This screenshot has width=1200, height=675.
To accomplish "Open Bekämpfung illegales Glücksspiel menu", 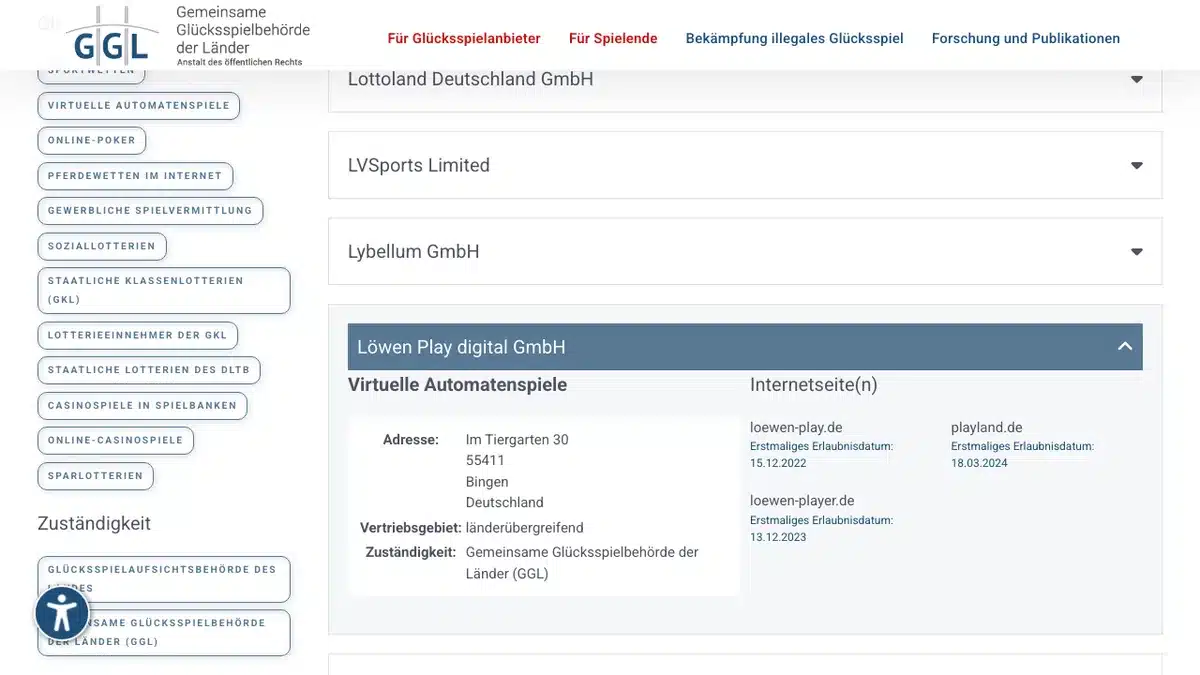I will (x=794, y=38).
